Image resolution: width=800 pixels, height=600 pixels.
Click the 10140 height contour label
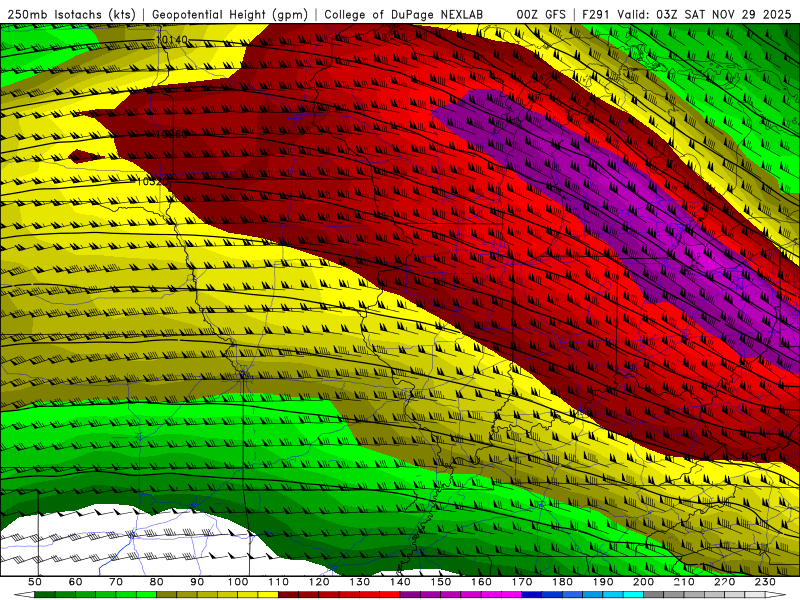[x=172, y=39]
